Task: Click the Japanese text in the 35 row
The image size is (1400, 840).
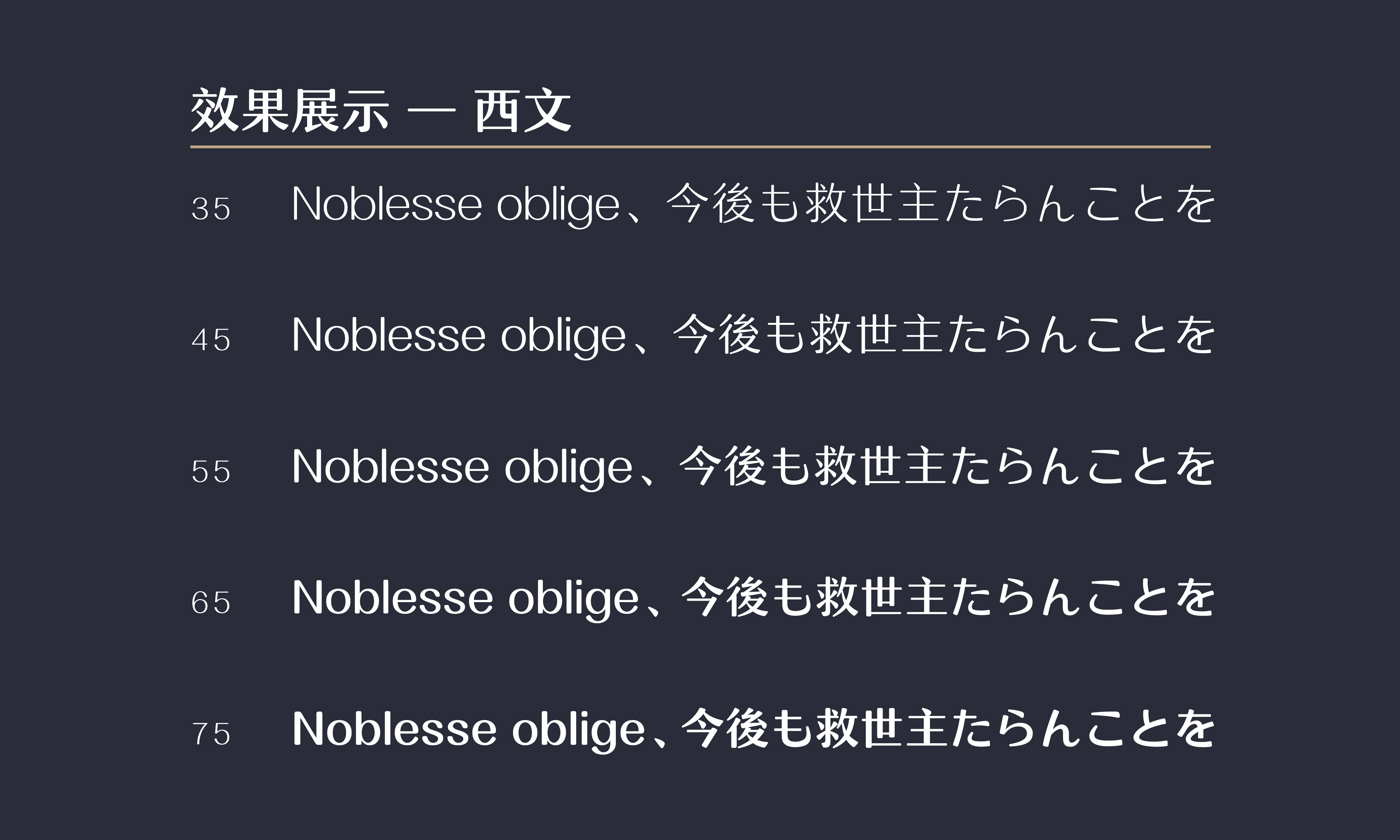Action: [939, 204]
